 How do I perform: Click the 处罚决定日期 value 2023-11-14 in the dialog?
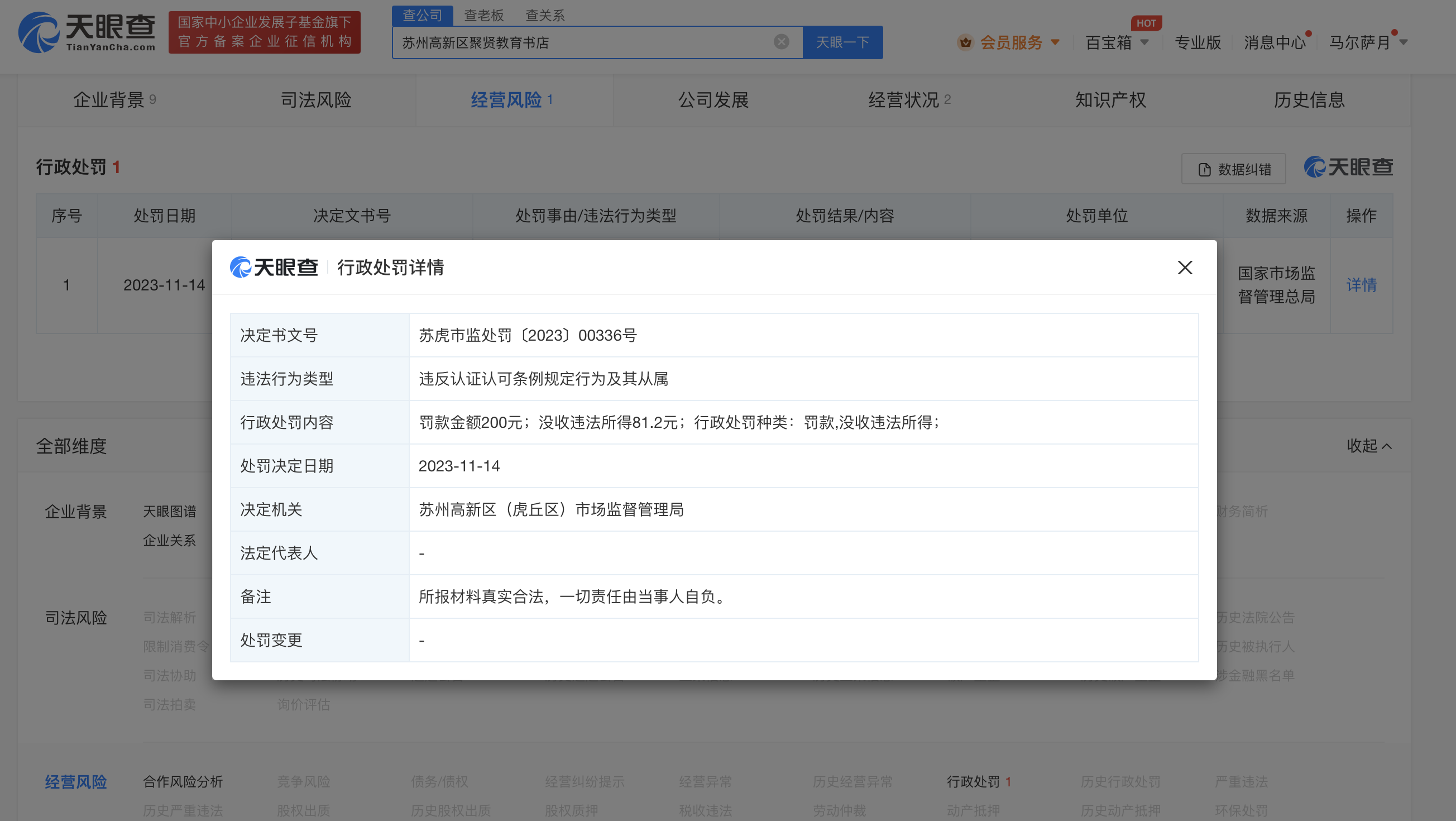pos(459,466)
